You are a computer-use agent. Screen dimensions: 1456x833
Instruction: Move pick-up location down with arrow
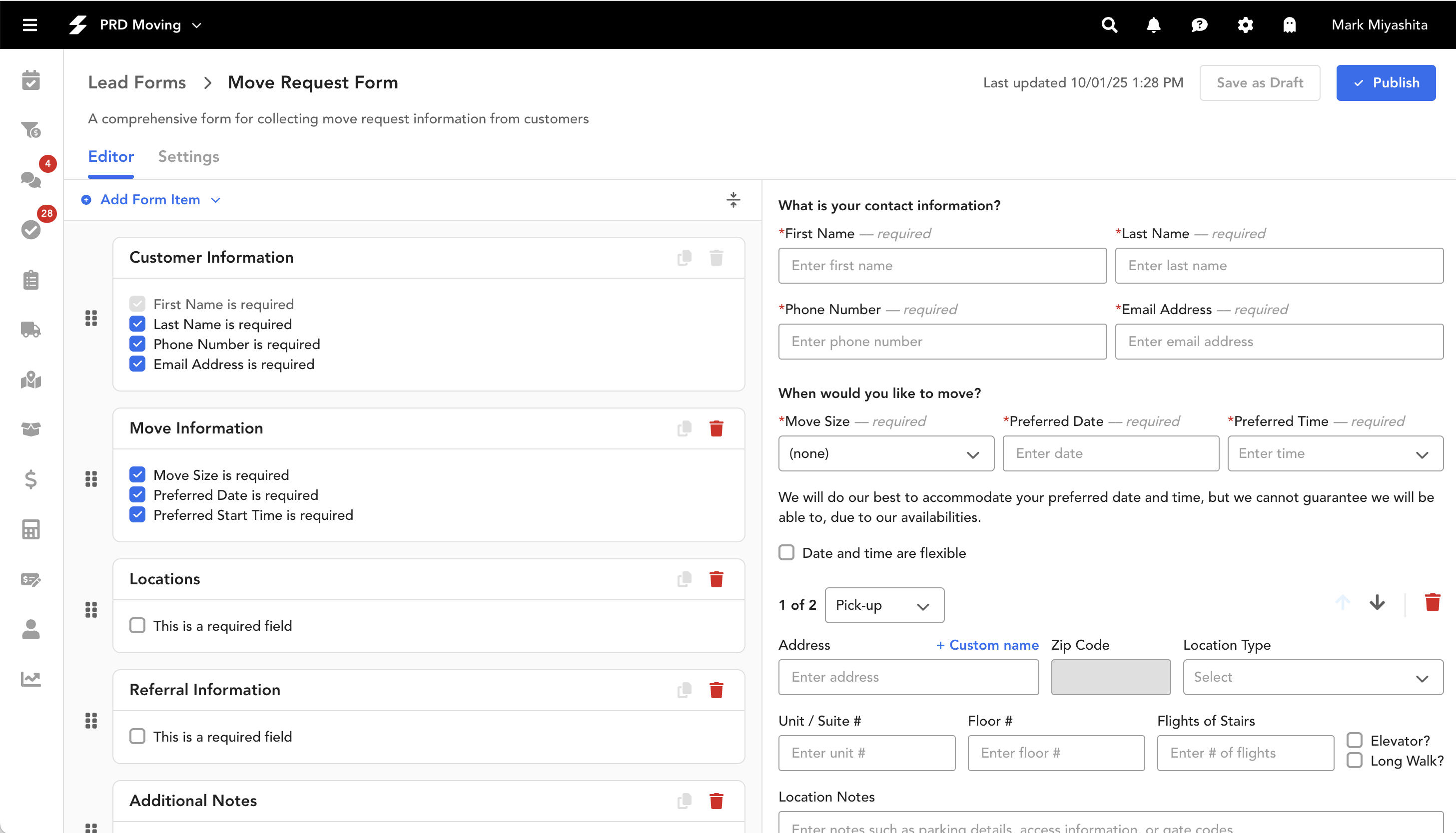click(x=1377, y=602)
